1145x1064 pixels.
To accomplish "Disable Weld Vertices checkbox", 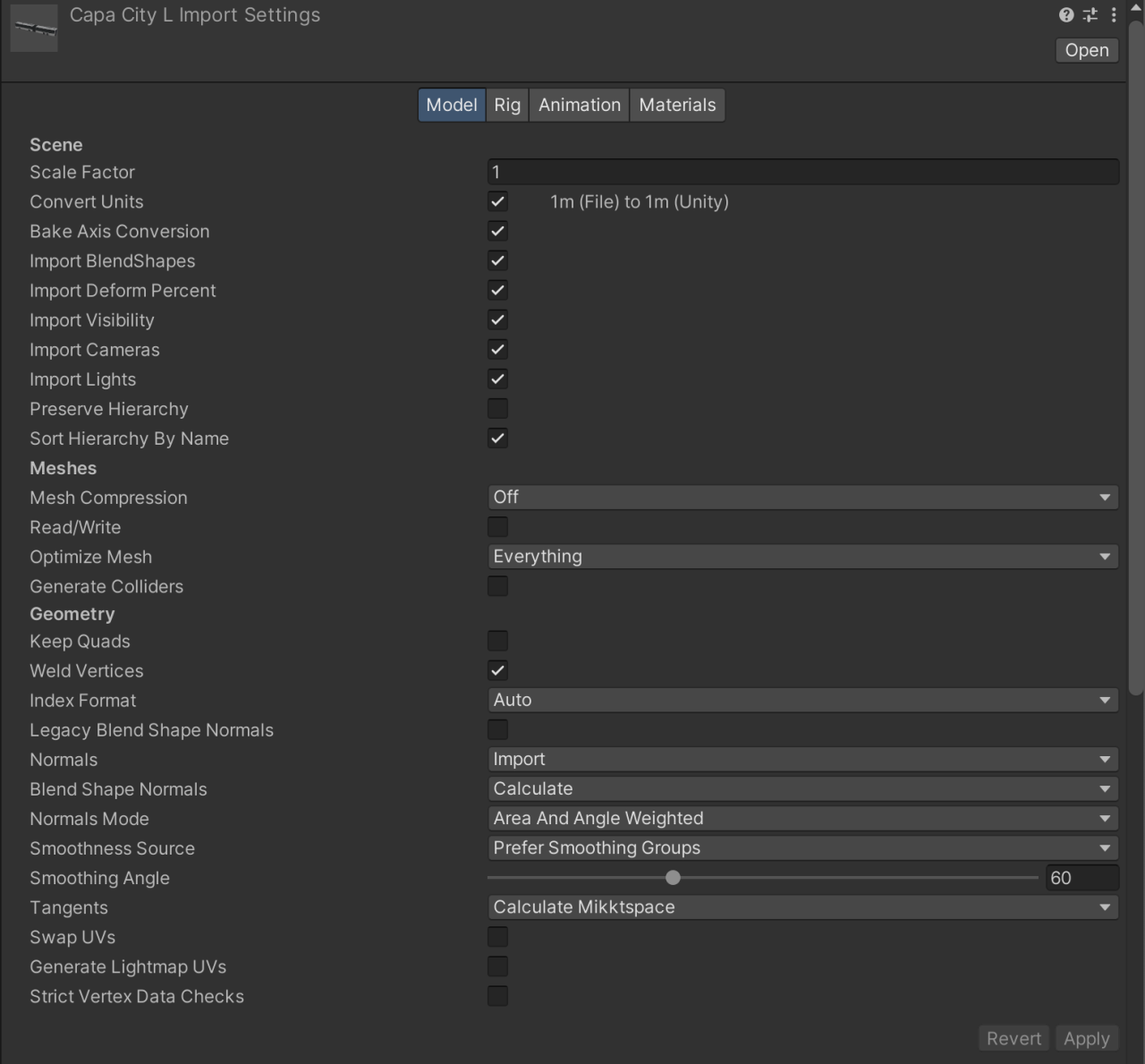I will (x=497, y=671).
